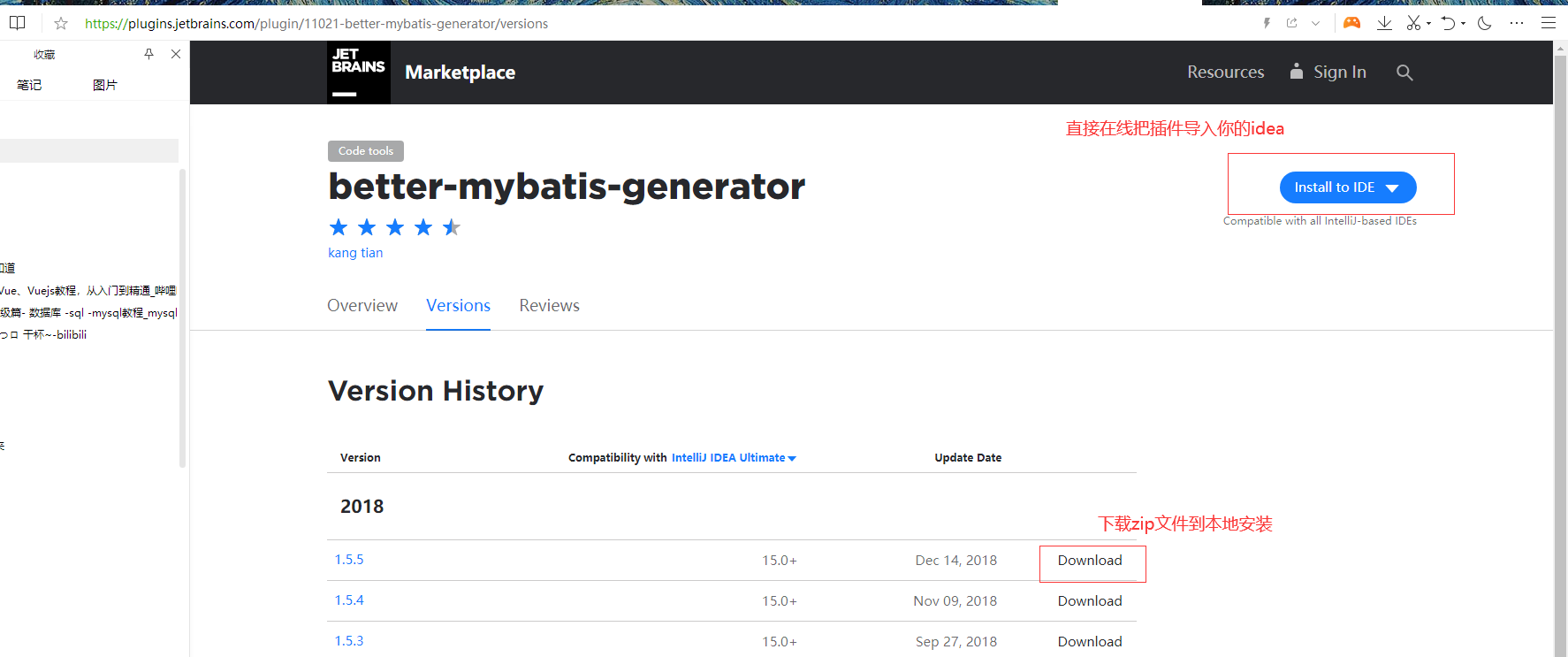
Task: Download version 1.5.5
Action: [1090, 561]
